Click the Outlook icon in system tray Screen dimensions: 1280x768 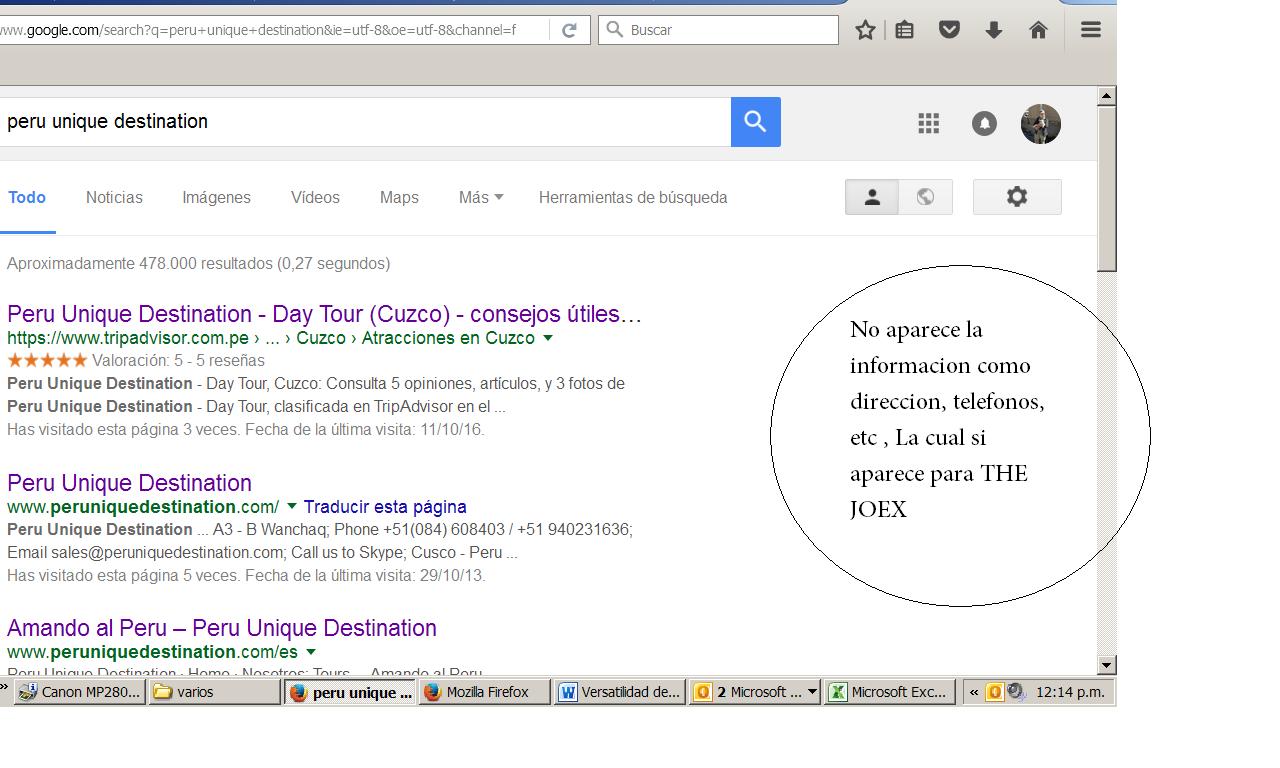(994, 692)
